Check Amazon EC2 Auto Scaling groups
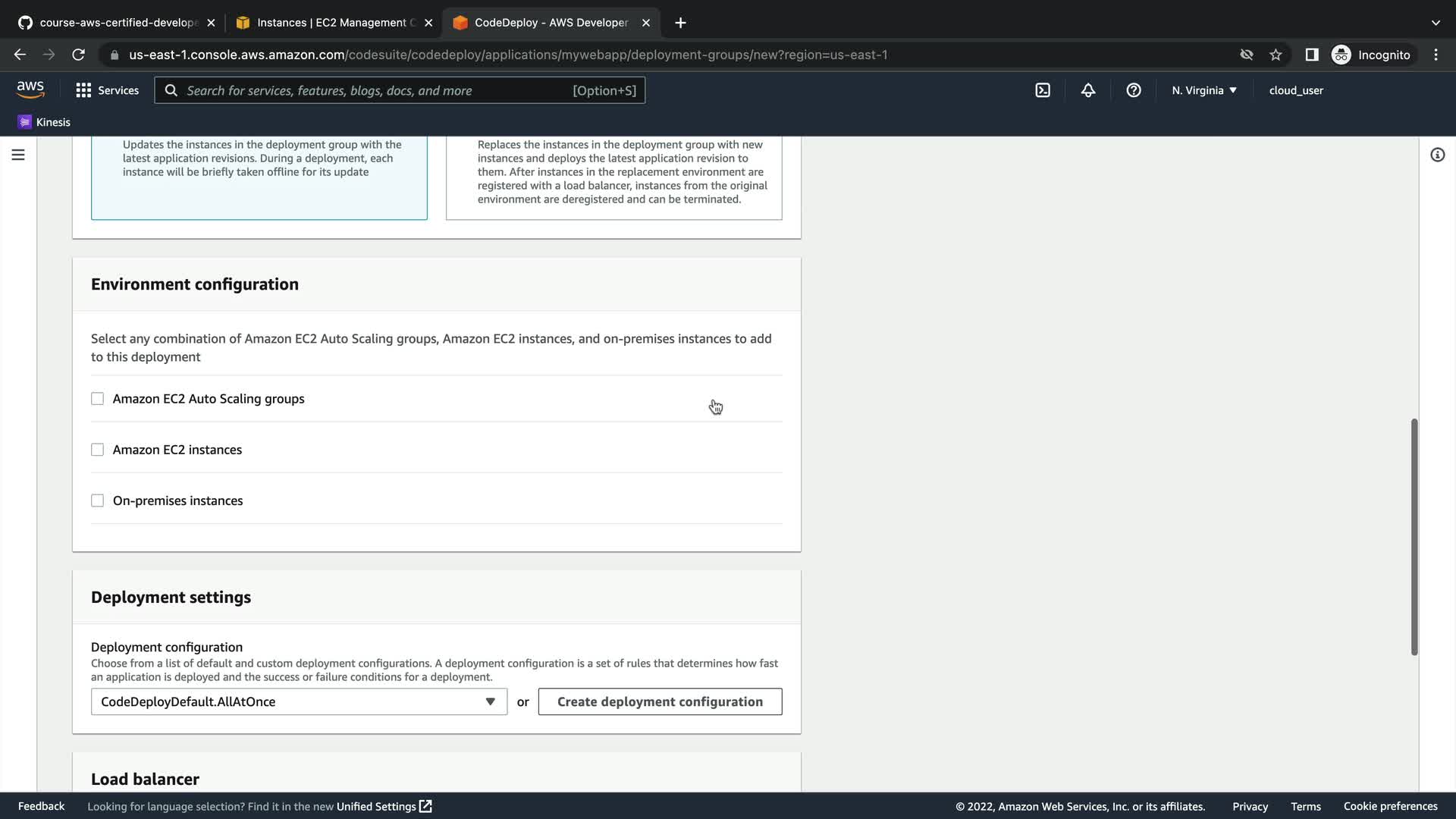This screenshot has height=819, width=1456. pyautogui.click(x=97, y=399)
